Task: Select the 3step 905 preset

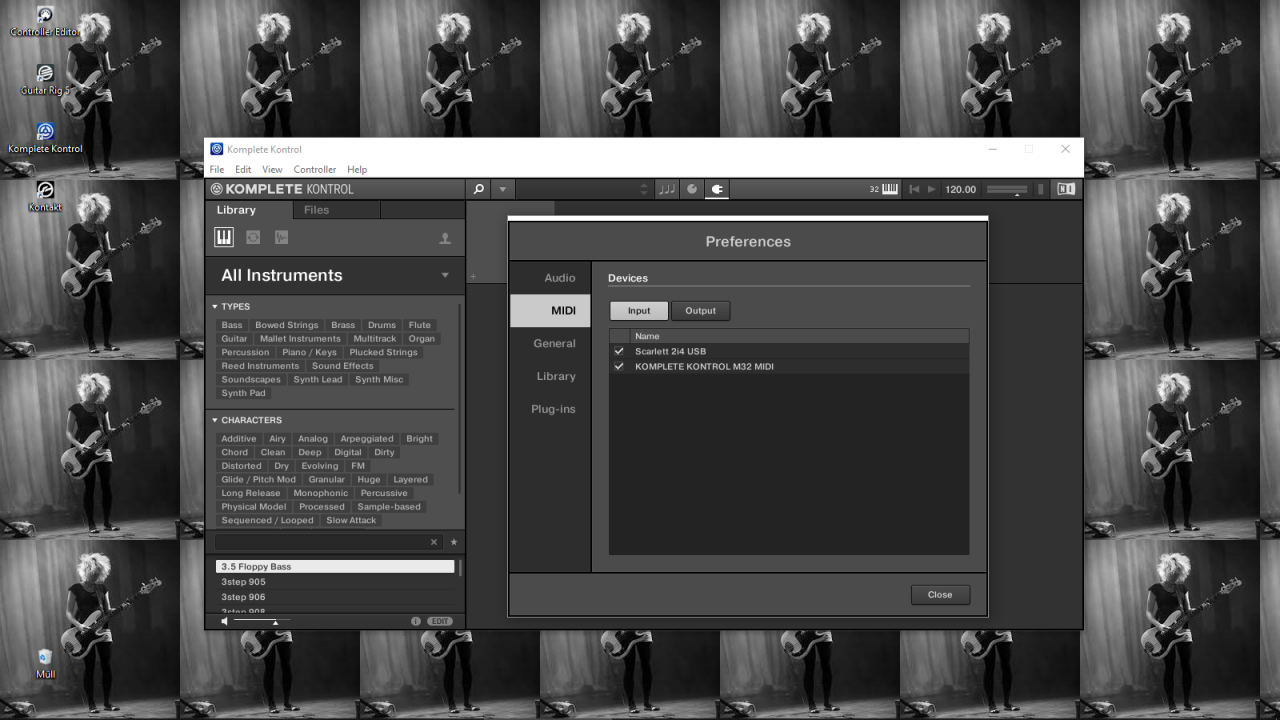Action: point(335,582)
